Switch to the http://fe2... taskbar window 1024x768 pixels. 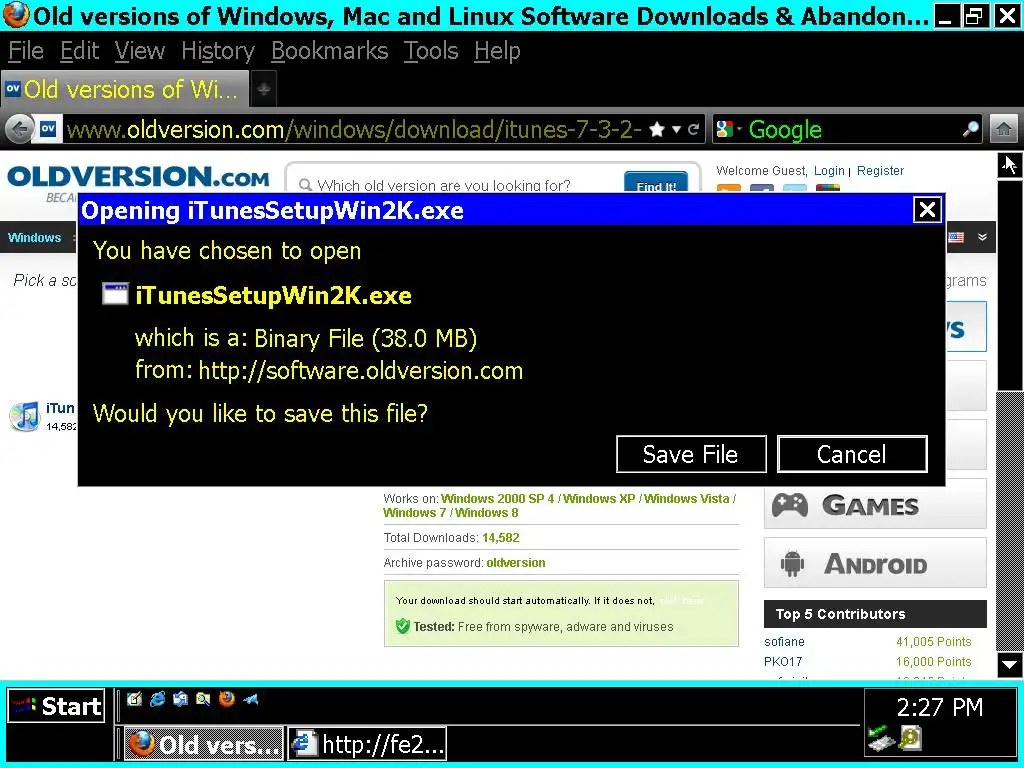(367, 744)
